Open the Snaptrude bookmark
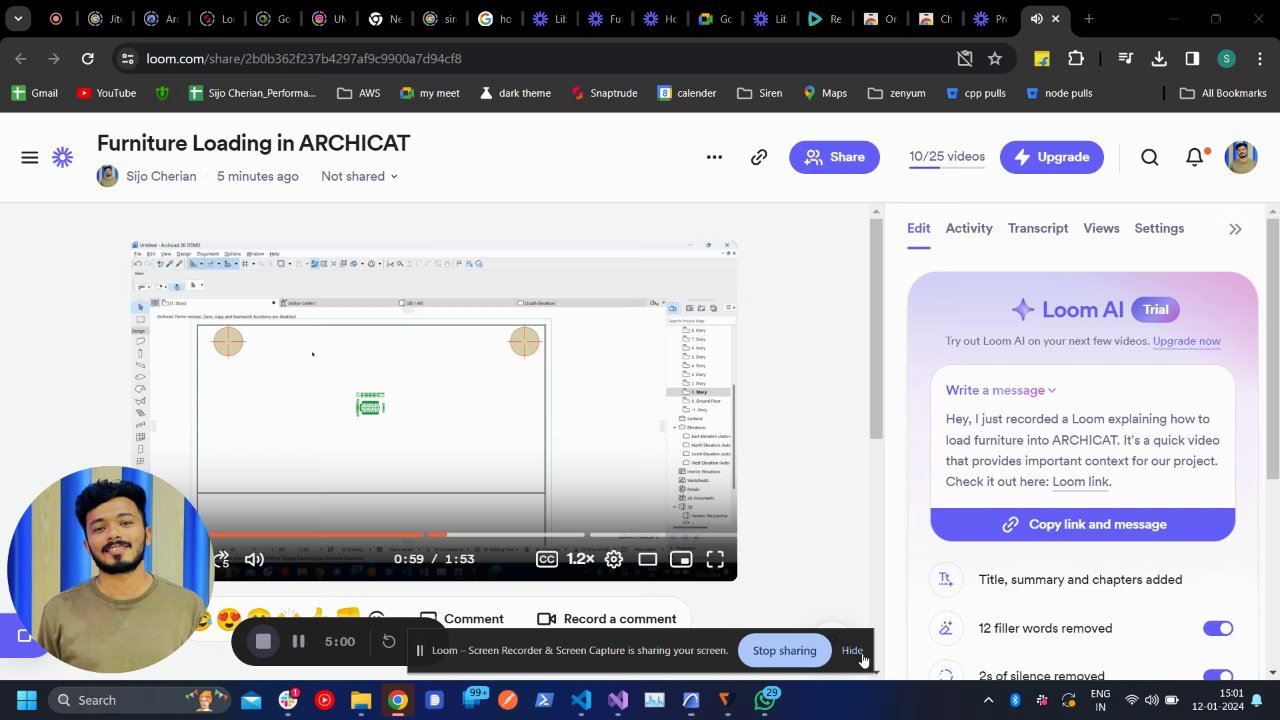Image resolution: width=1280 pixels, height=720 pixels. (603, 93)
